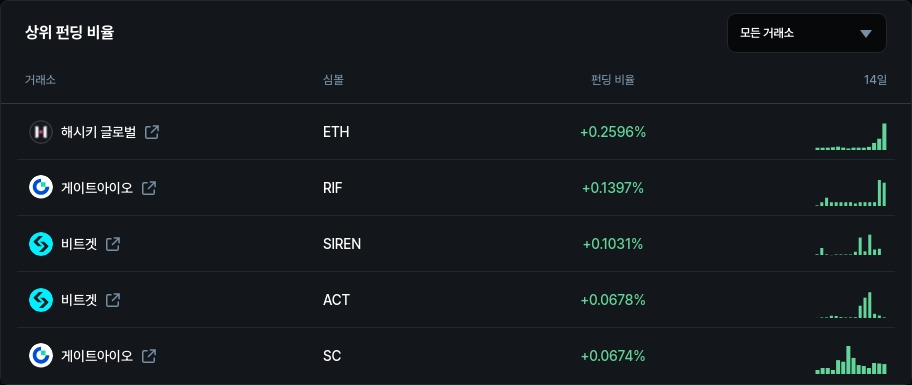The width and height of the screenshot is (912, 385).
Task: Click the 게이트아이오 logo in RIF row
Action: coord(41,188)
